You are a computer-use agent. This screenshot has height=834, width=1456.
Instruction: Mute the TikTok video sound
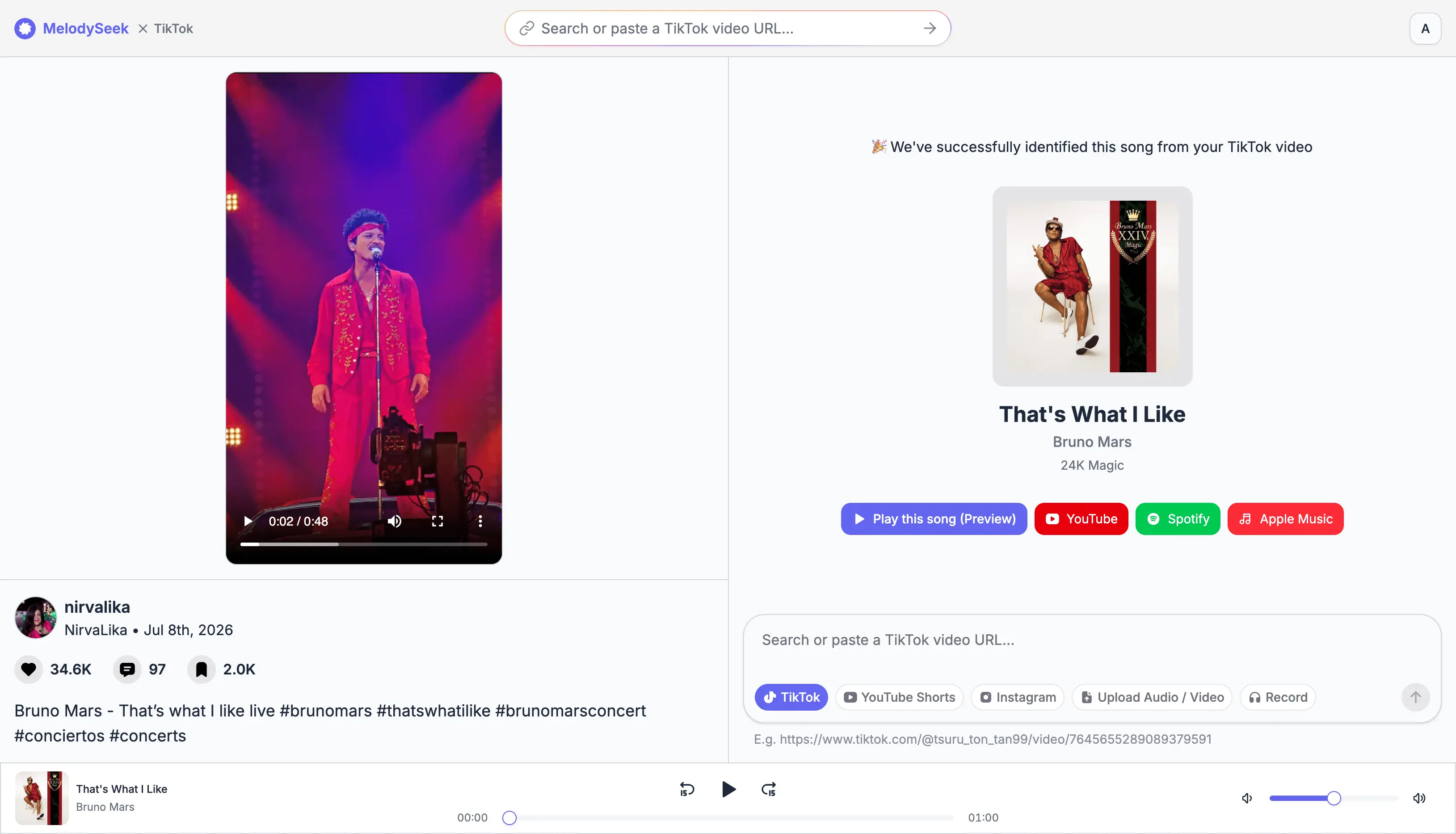coord(395,521)
